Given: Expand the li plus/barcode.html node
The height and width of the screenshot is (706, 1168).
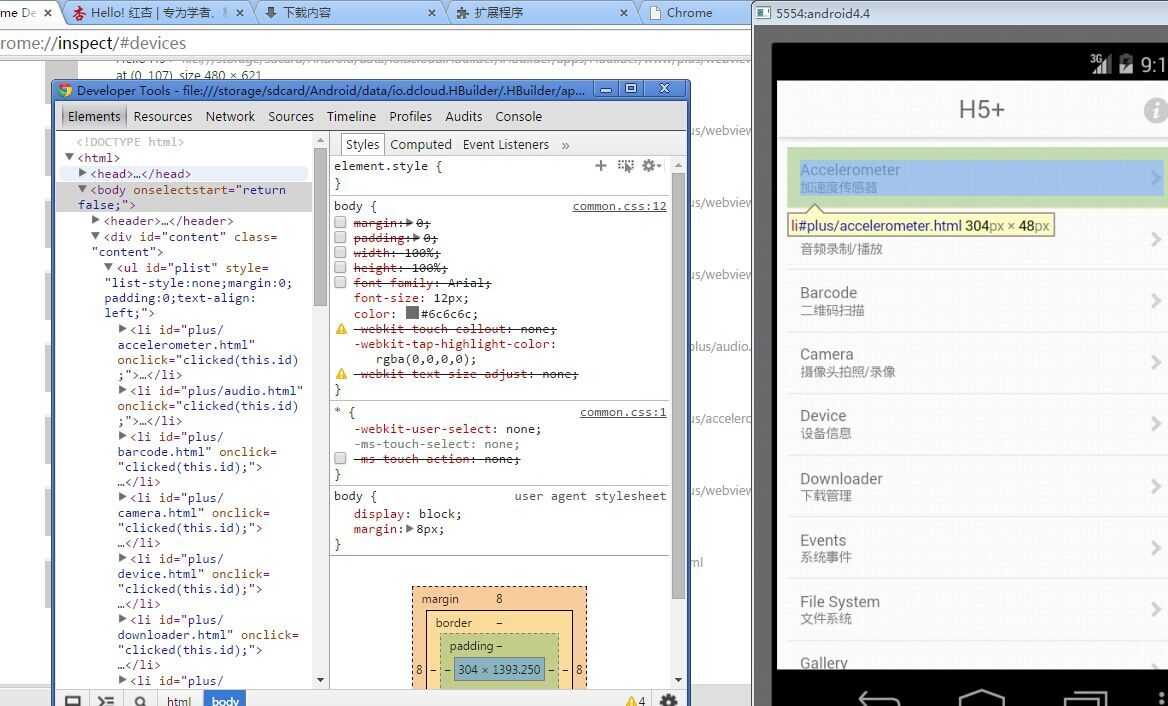Looking at the screenshot, I should 123,436.
